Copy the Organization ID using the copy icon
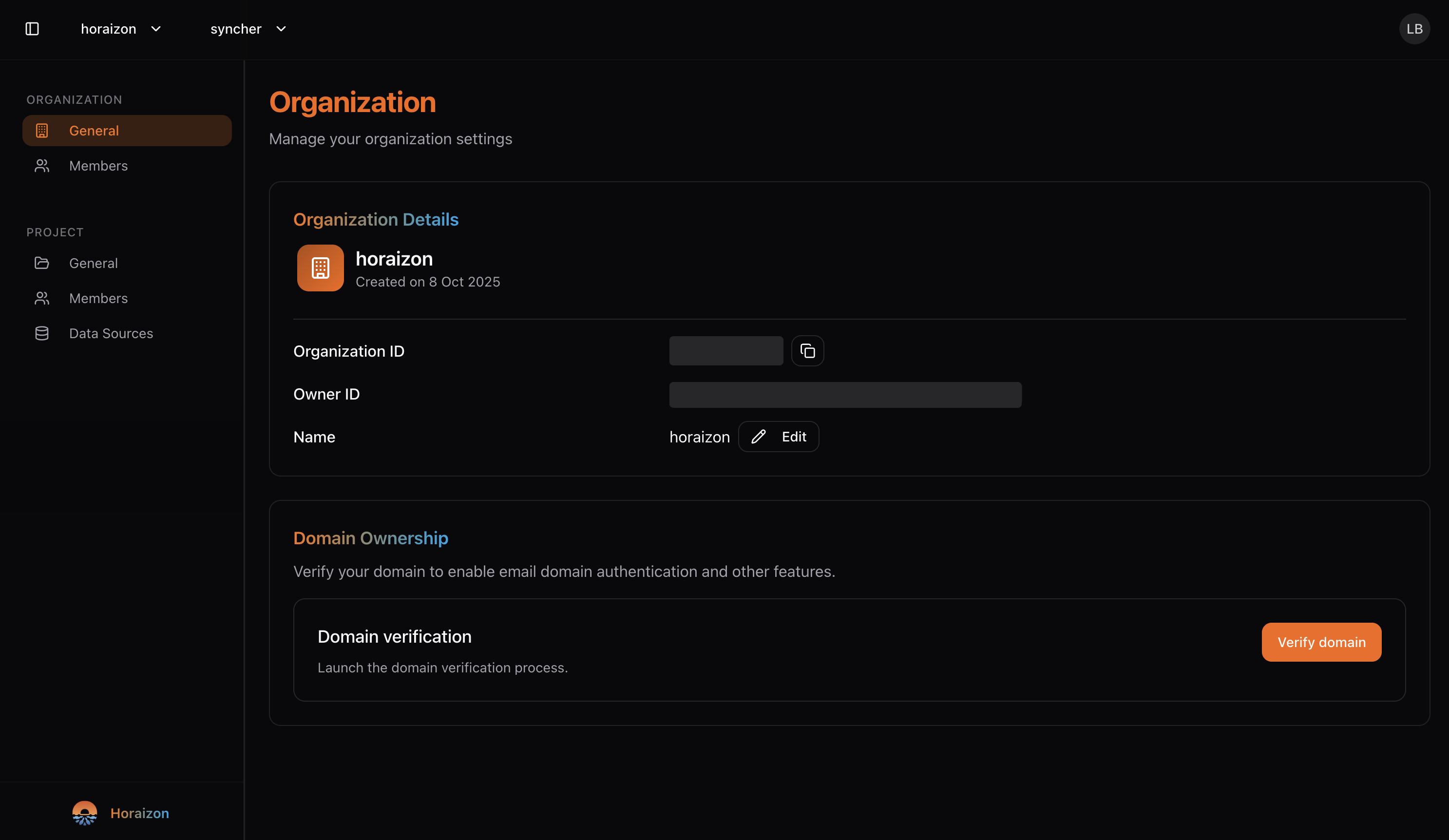Screen dimensions: 1449x840 (807, 351)
